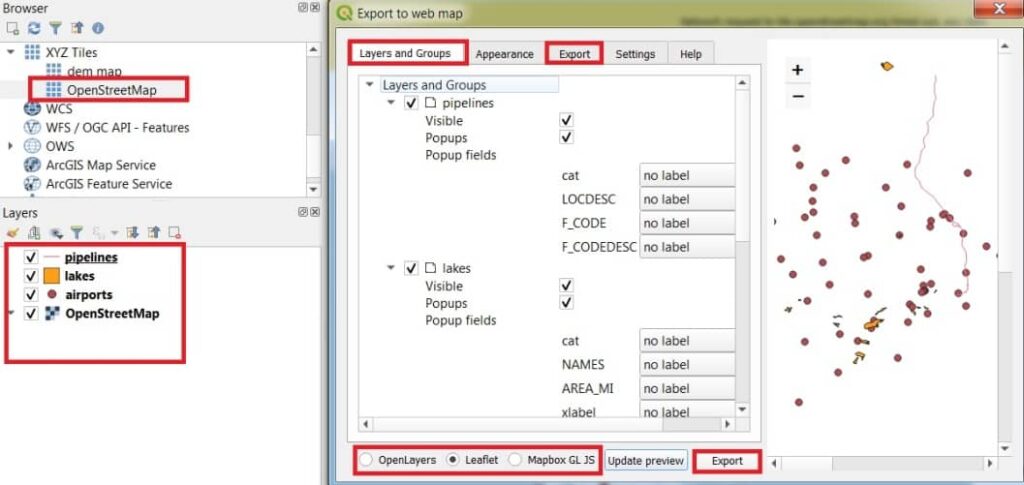1024x485 pixels.
Task: Open Browser item properties info icon
Action: [x=98, y=28]
